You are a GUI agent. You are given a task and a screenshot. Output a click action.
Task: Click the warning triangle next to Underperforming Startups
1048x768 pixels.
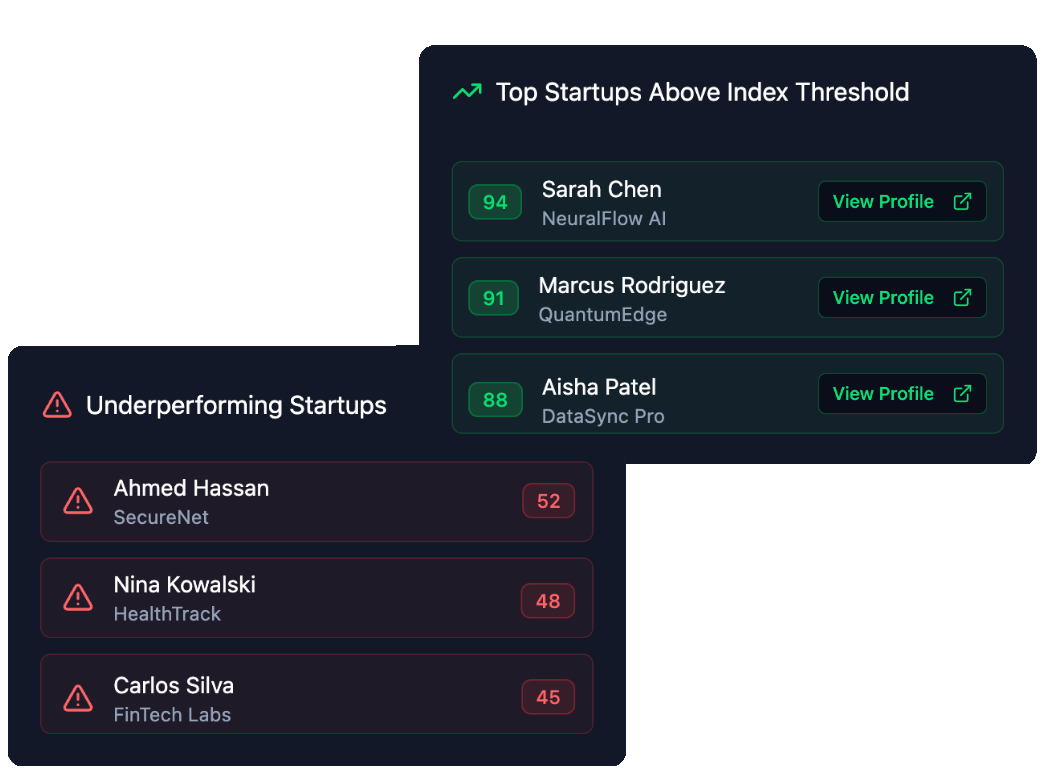coord(57,405)
